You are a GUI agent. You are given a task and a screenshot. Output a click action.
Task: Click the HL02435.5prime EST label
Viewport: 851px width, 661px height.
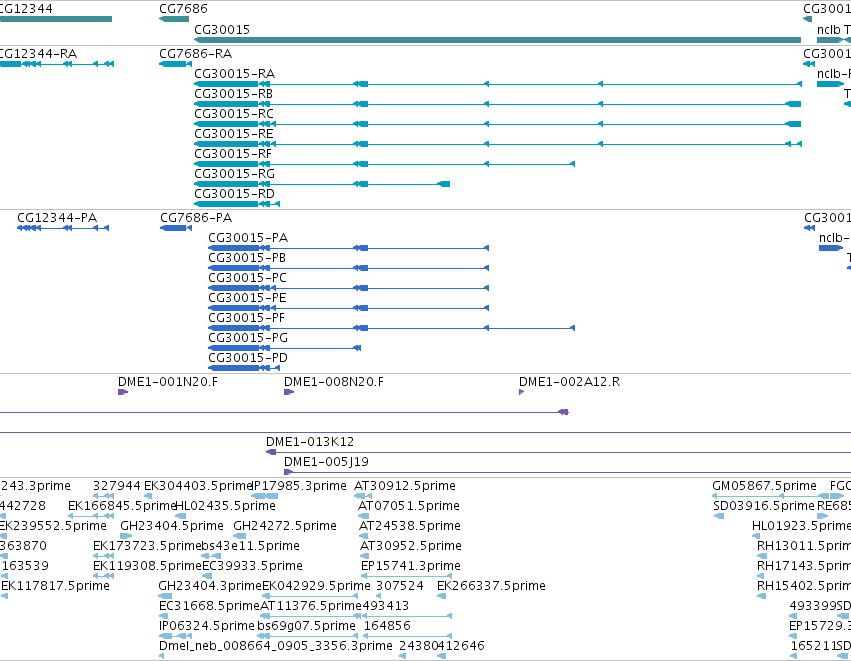point(225,506)
